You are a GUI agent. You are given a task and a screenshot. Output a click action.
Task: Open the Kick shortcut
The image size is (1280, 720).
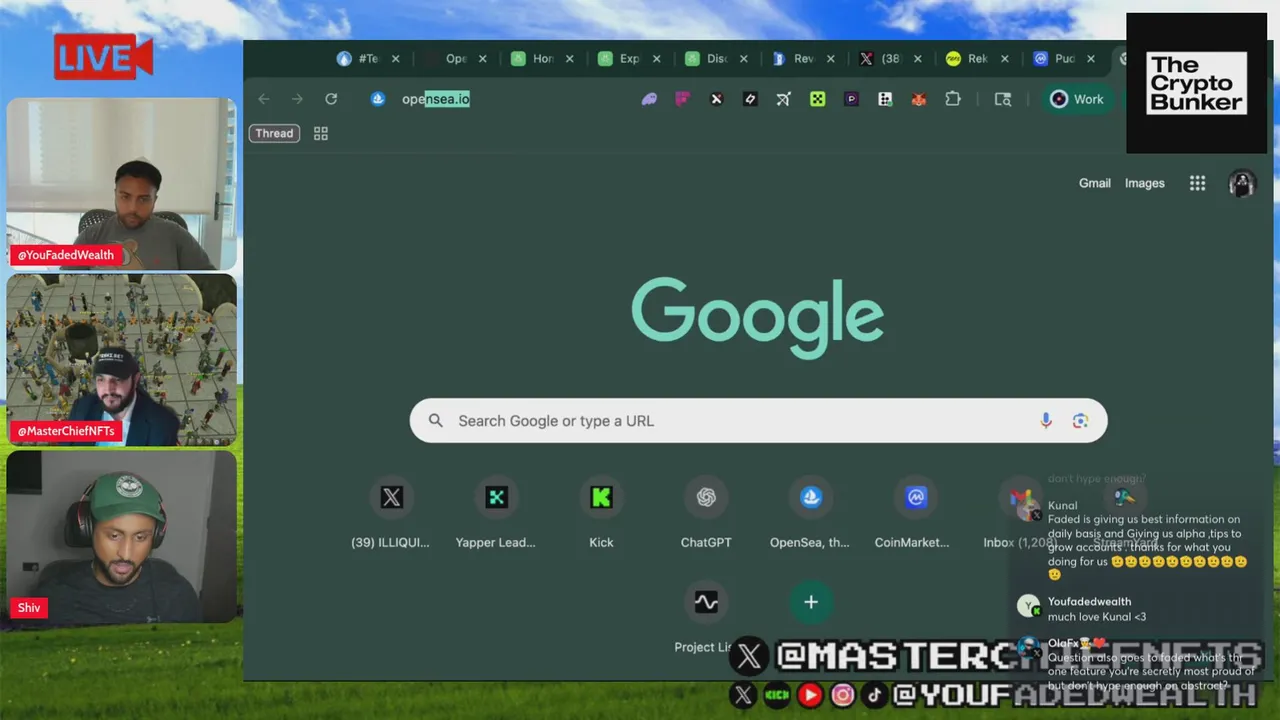601,514
